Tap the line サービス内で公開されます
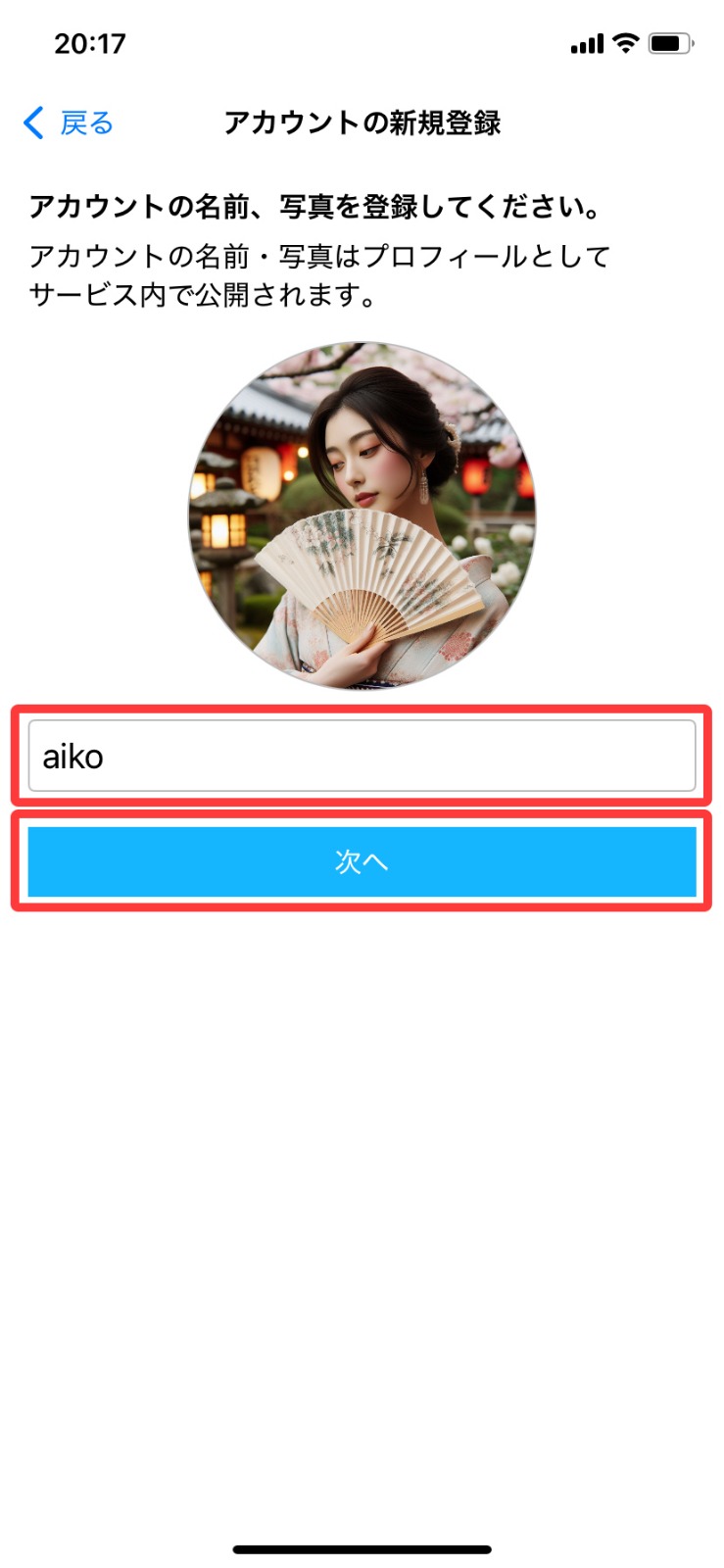 click(204, 295)
